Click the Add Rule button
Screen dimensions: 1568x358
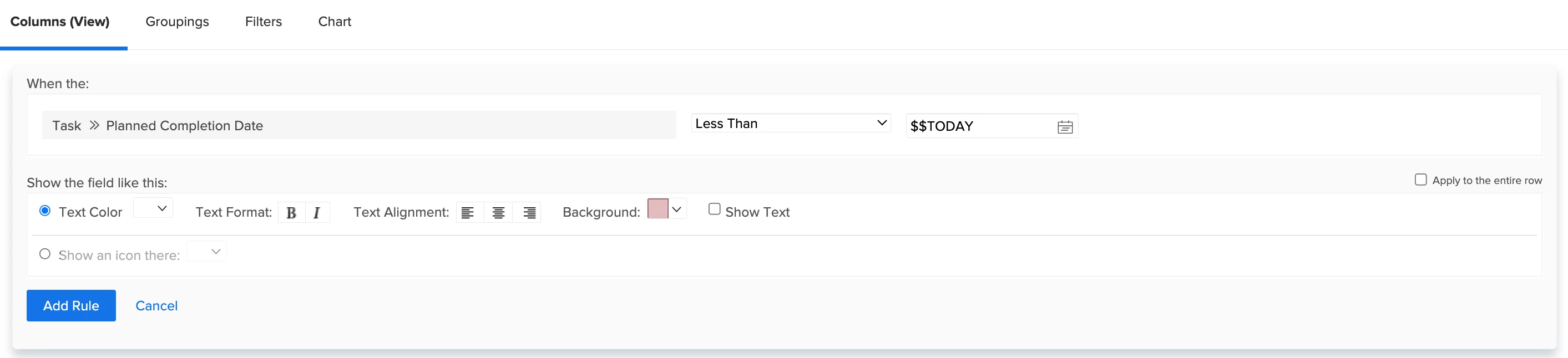click(x=70, y=305)
